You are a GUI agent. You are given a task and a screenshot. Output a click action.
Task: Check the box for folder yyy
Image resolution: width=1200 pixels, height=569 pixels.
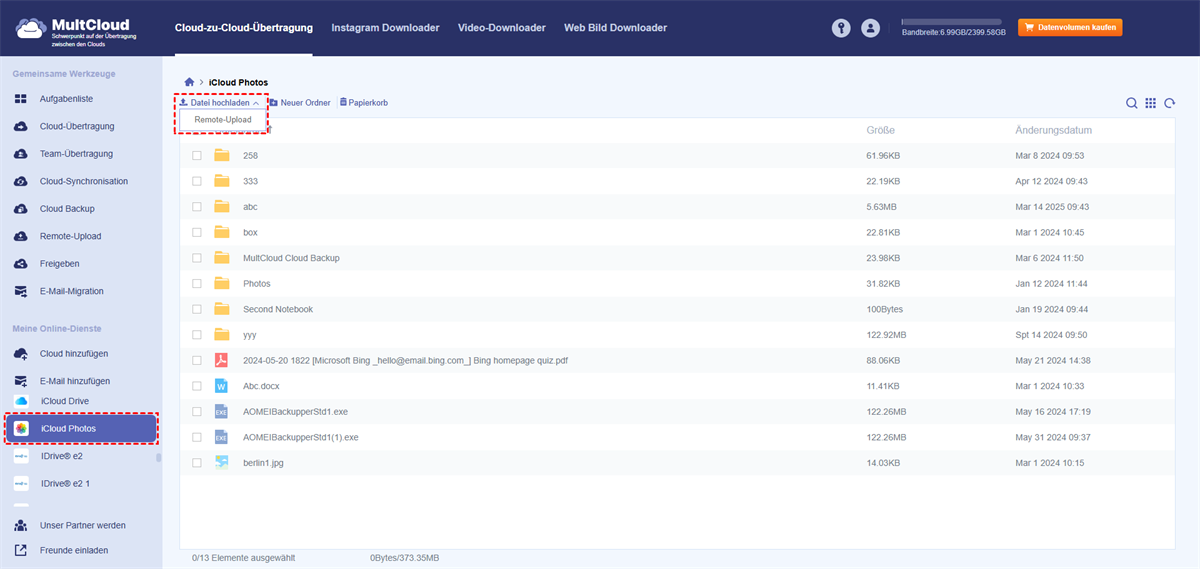coord(197,335)
